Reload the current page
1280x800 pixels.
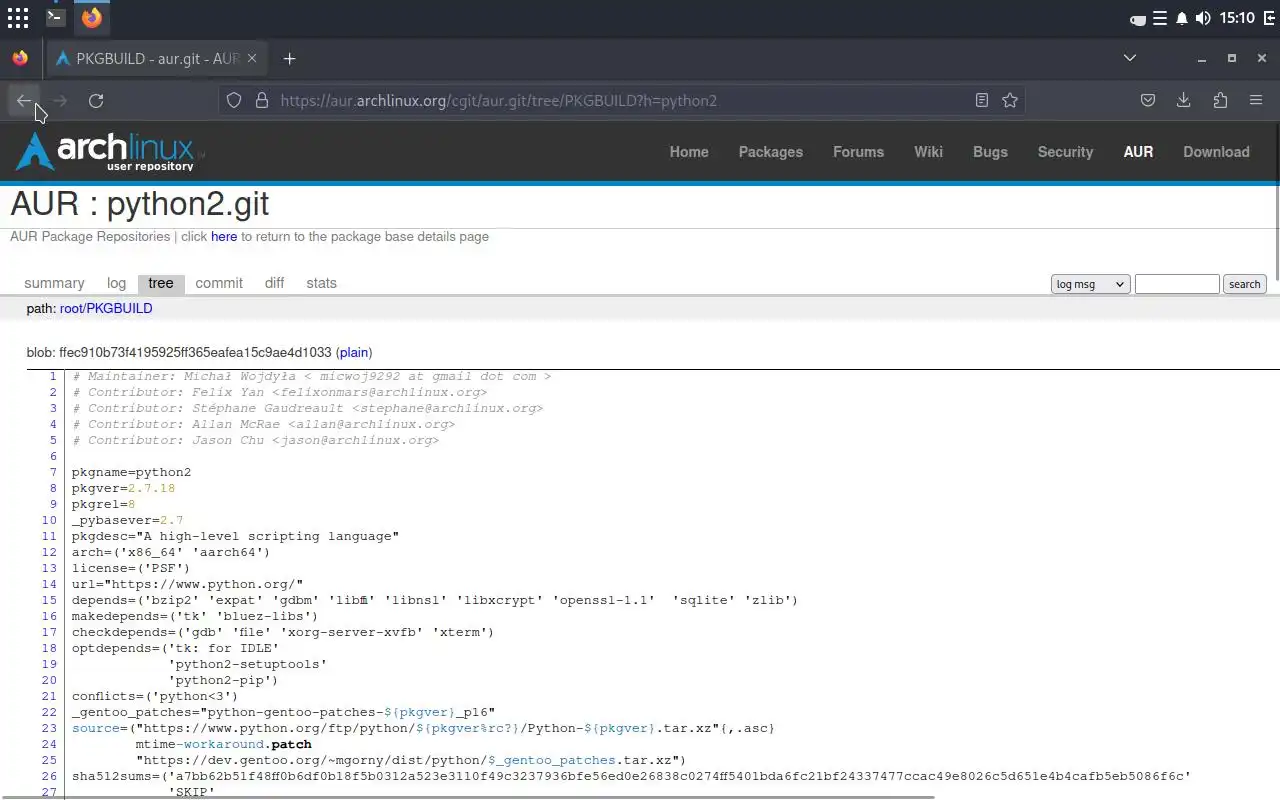[x=96, y=100]
